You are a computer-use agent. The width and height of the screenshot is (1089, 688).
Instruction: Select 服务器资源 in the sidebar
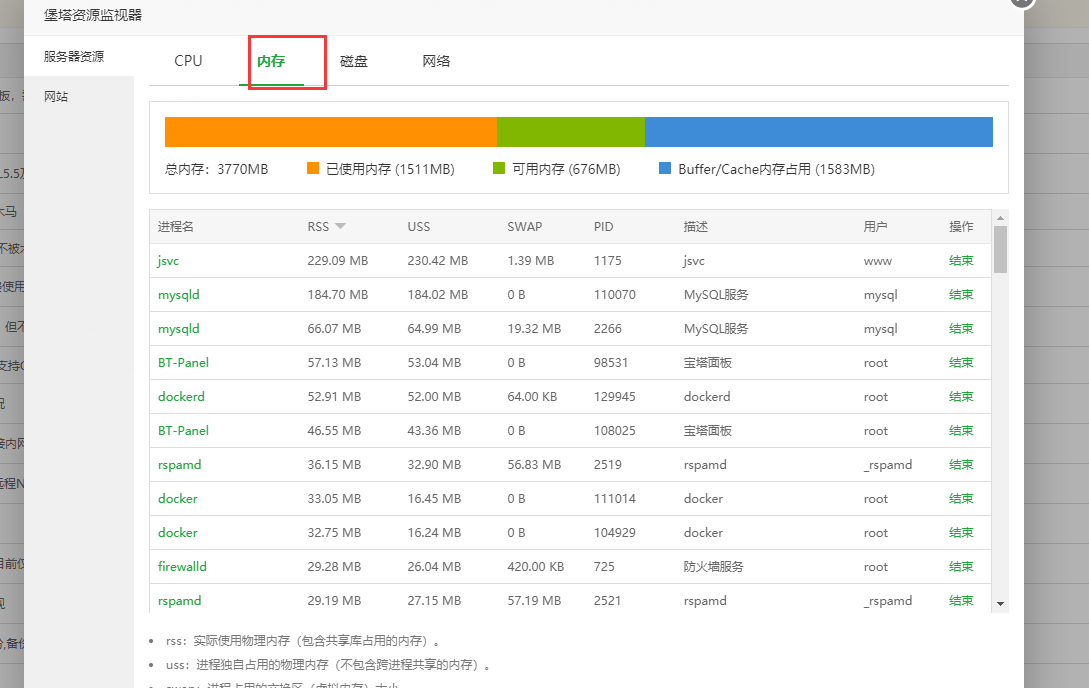tap(74, 56)
